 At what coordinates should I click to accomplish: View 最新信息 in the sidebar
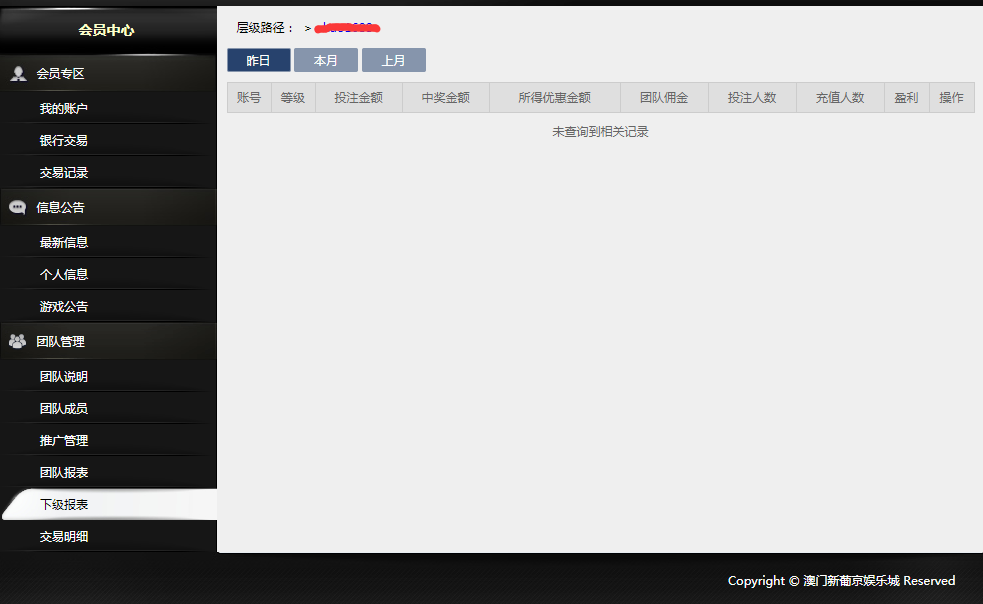64,242
